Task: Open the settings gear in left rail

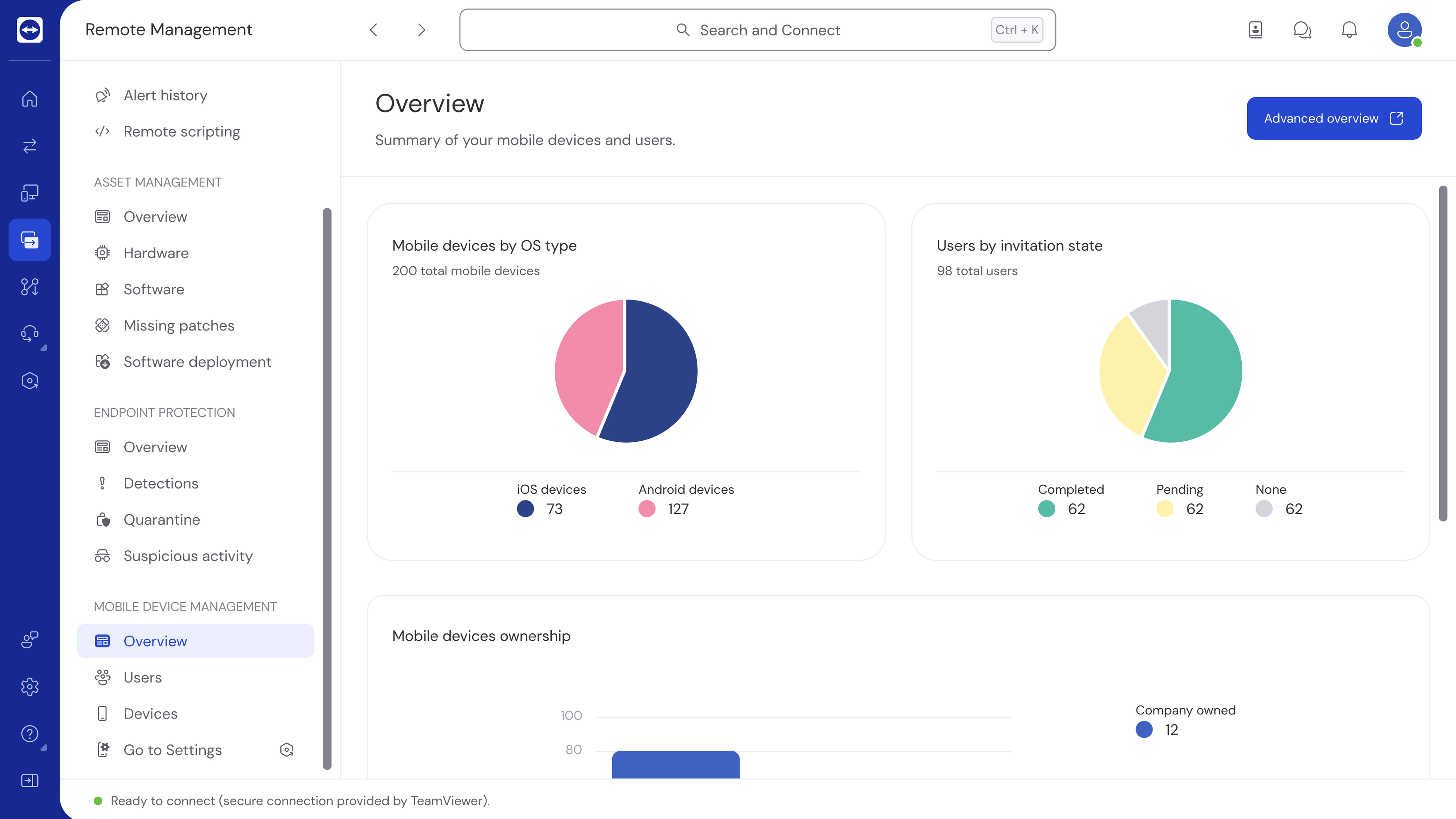Action: (29, 687)
